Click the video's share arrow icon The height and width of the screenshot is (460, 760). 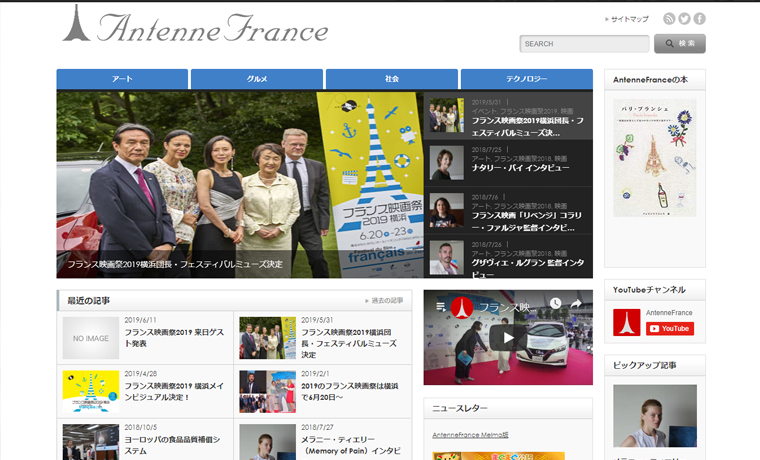pos(576,304)
